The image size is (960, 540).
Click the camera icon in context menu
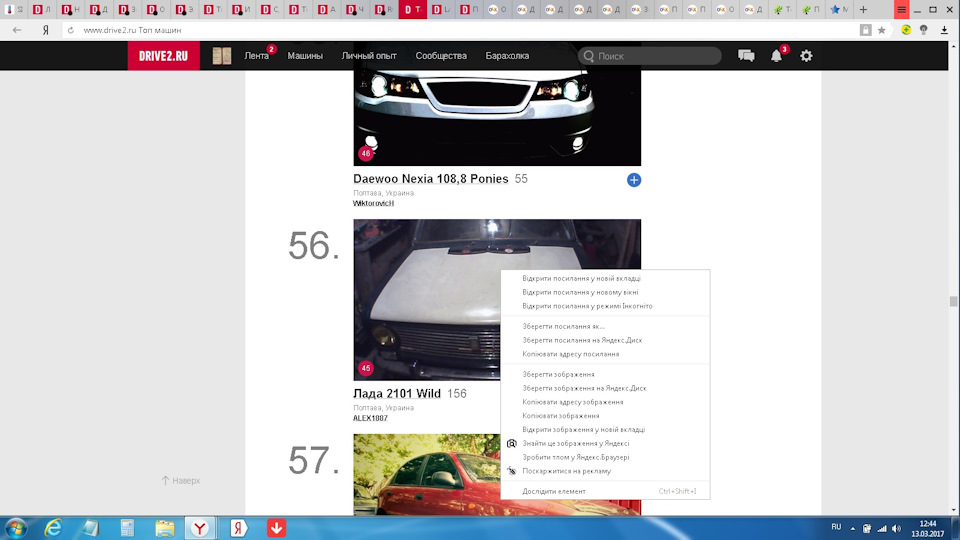click(512, 443)
